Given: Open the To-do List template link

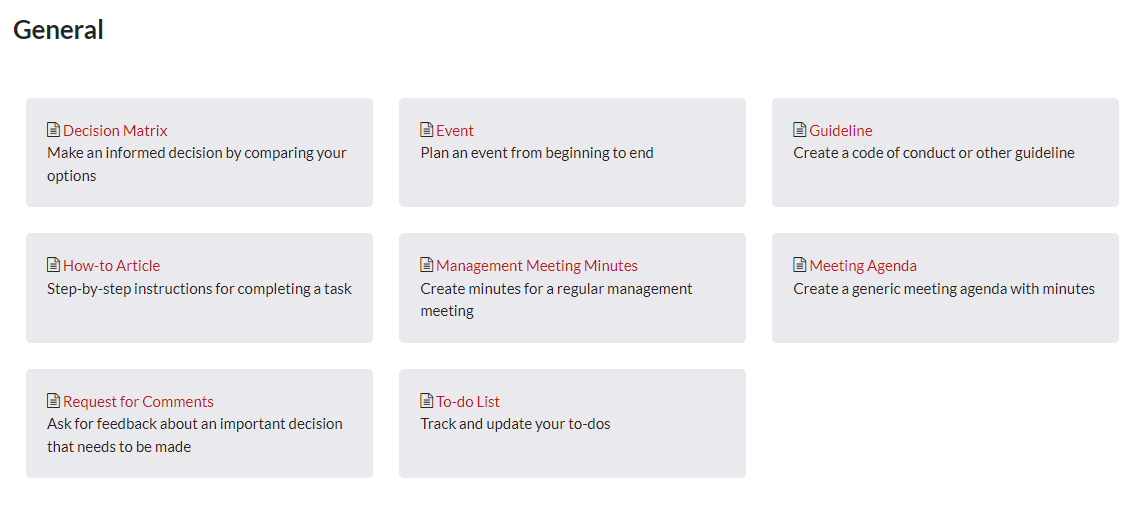Looking at the screenshot, I should [468, 401].
